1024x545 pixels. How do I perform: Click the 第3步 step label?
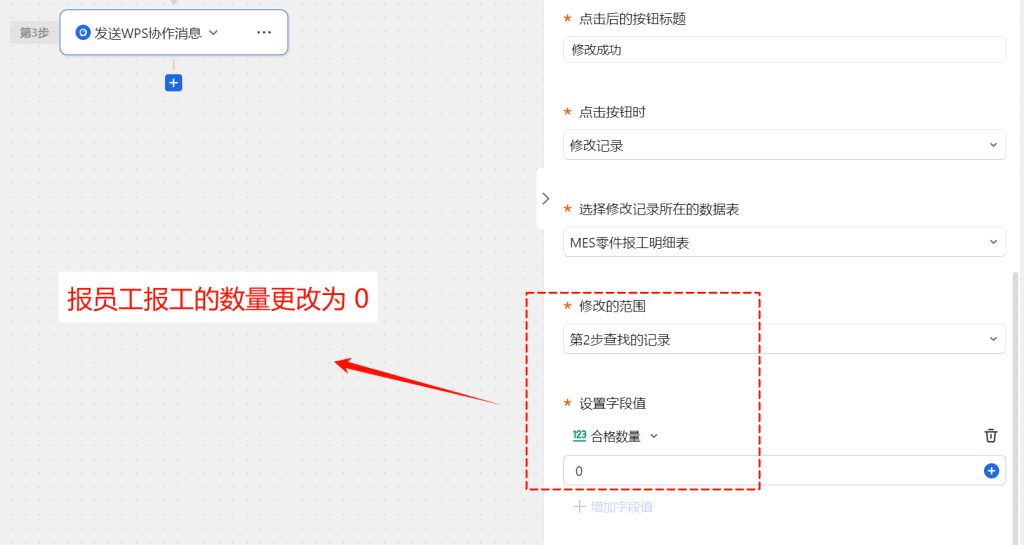click(x=34, y=33)
